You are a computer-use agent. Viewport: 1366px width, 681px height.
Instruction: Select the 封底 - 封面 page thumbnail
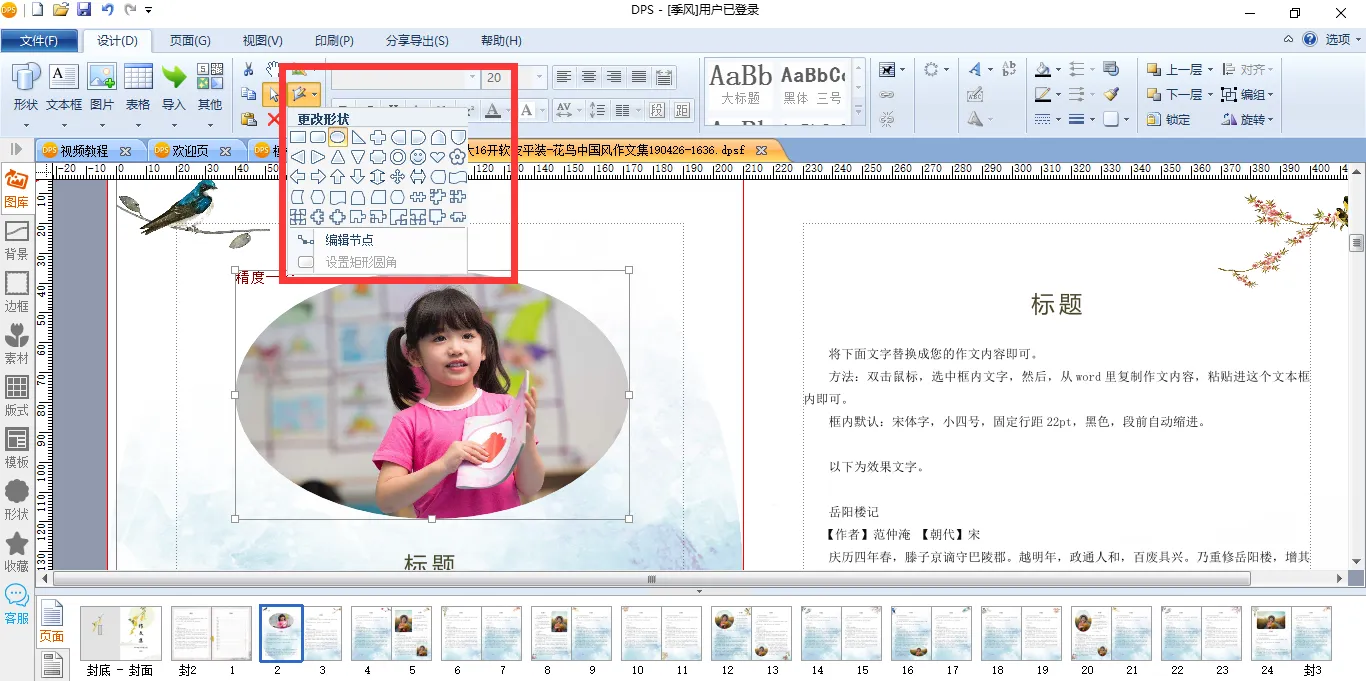(120, 633)
